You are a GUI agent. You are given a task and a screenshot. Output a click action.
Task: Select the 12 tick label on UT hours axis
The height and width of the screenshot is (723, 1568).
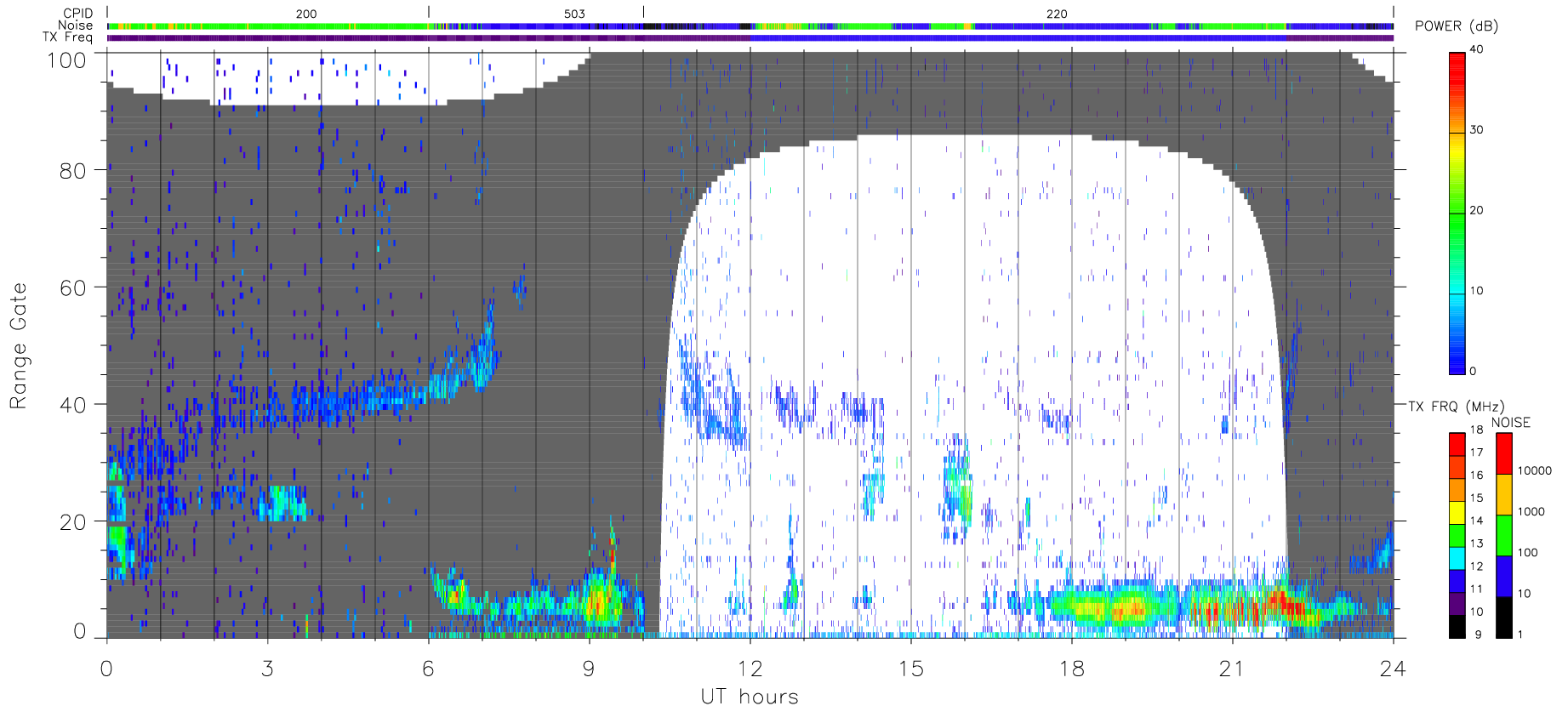750,669
